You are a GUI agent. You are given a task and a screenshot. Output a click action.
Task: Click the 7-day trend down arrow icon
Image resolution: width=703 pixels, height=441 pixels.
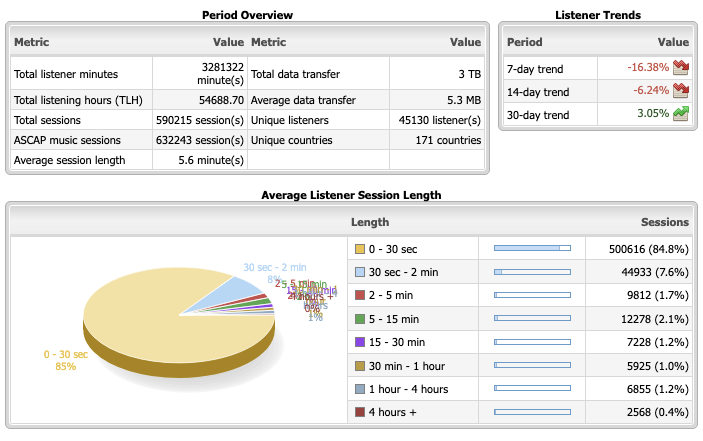(x=681, y=68)
